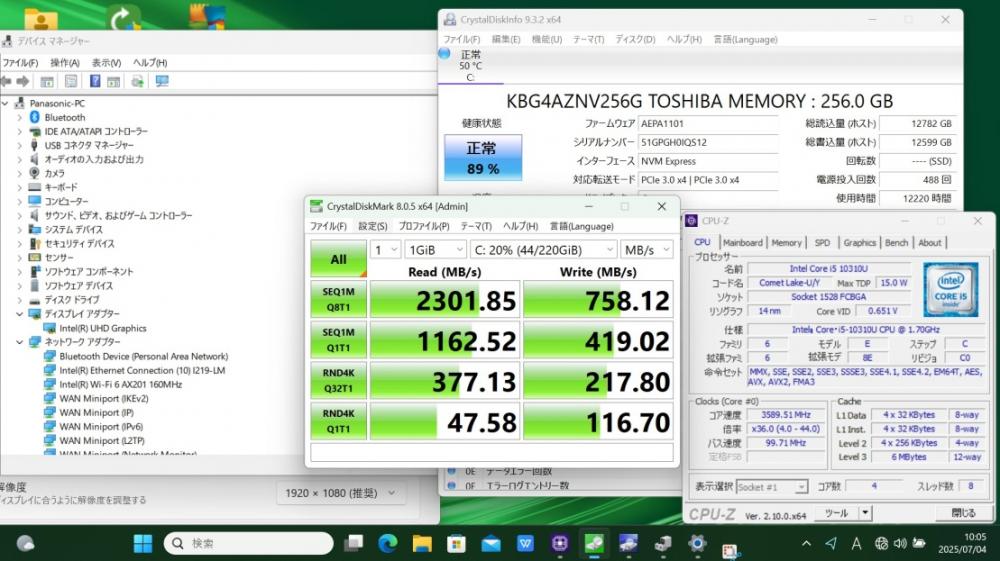1000x561 pixels.
Task: Open CrystalDiskMark プロファイル(P) menu
Action: click(424, 226)
